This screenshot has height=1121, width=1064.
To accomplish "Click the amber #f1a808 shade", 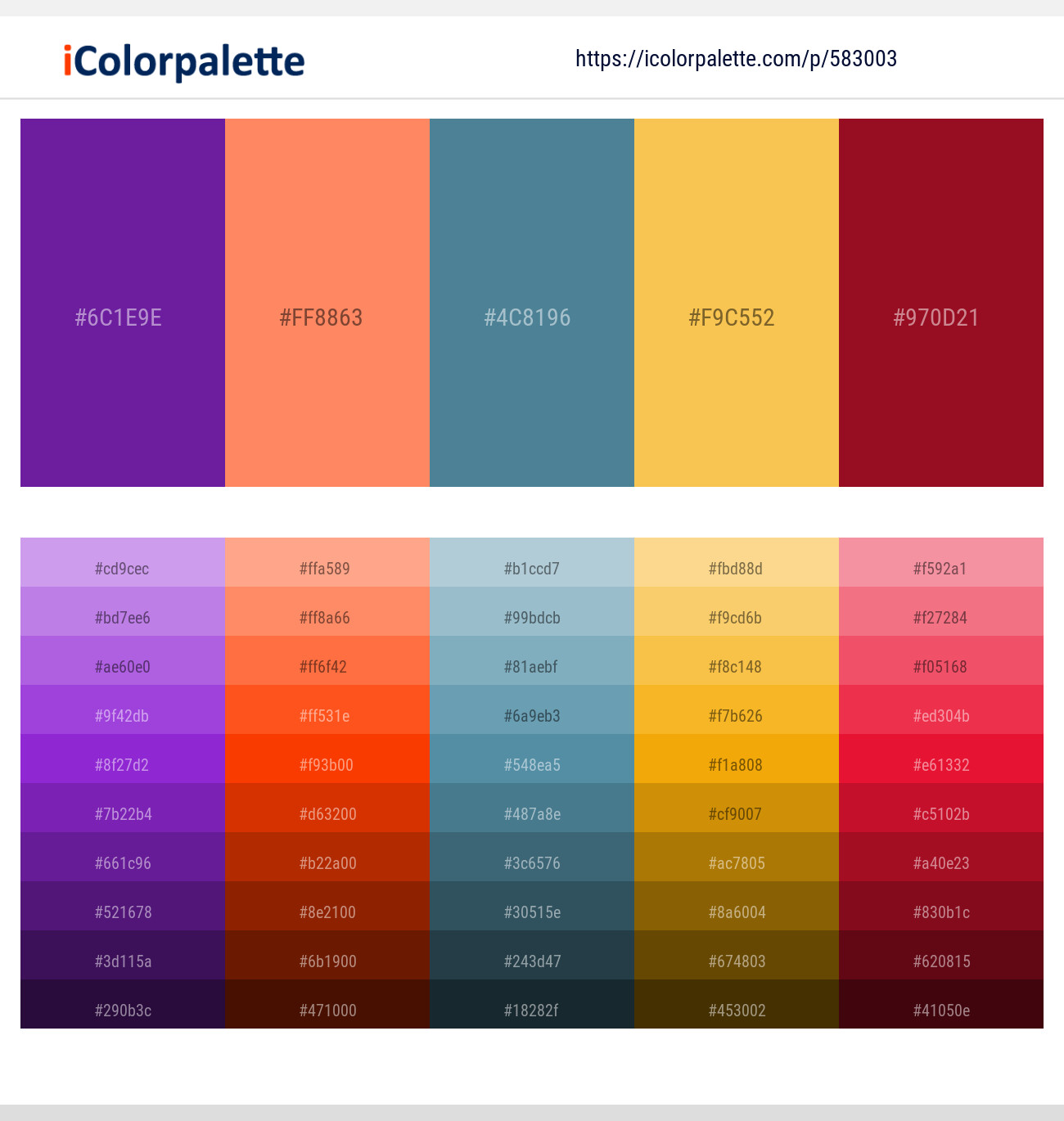I will click(736, 765).
